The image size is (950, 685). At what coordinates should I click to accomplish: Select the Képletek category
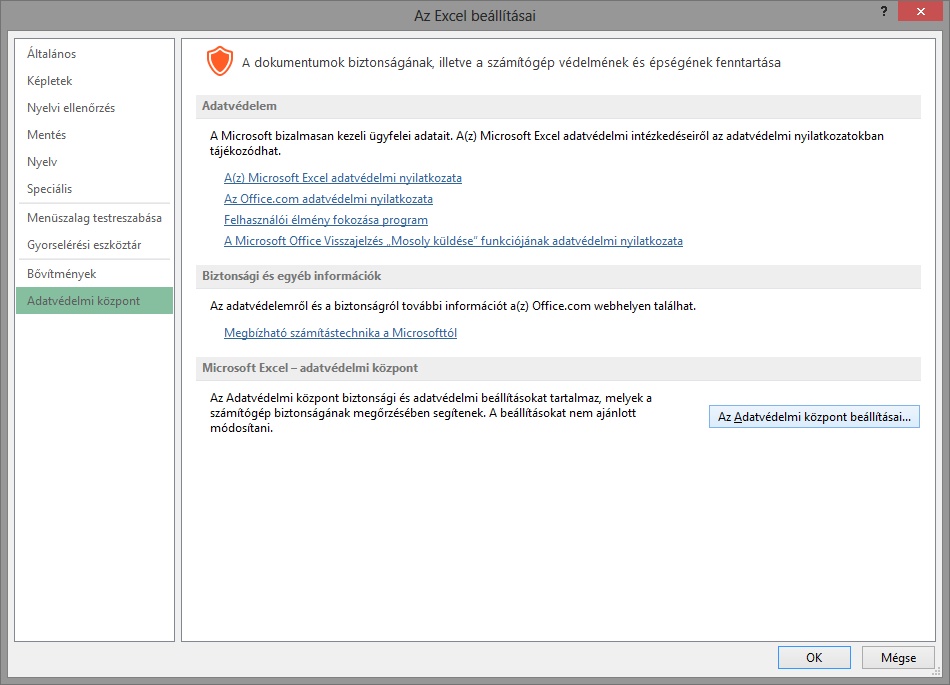click(x=94, y=81)
